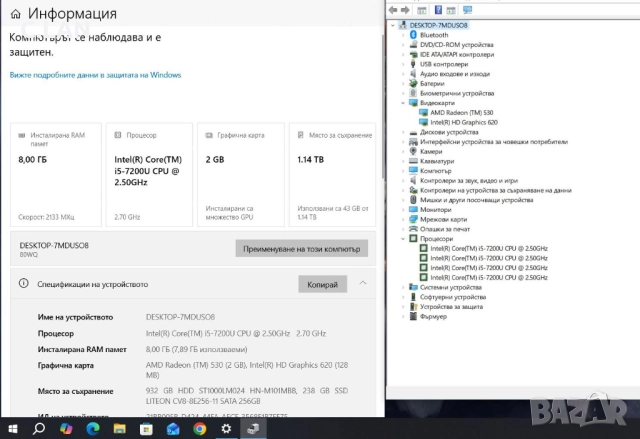
Task: Click the home icon beside Информация
Action: click(x=16, y=14)
